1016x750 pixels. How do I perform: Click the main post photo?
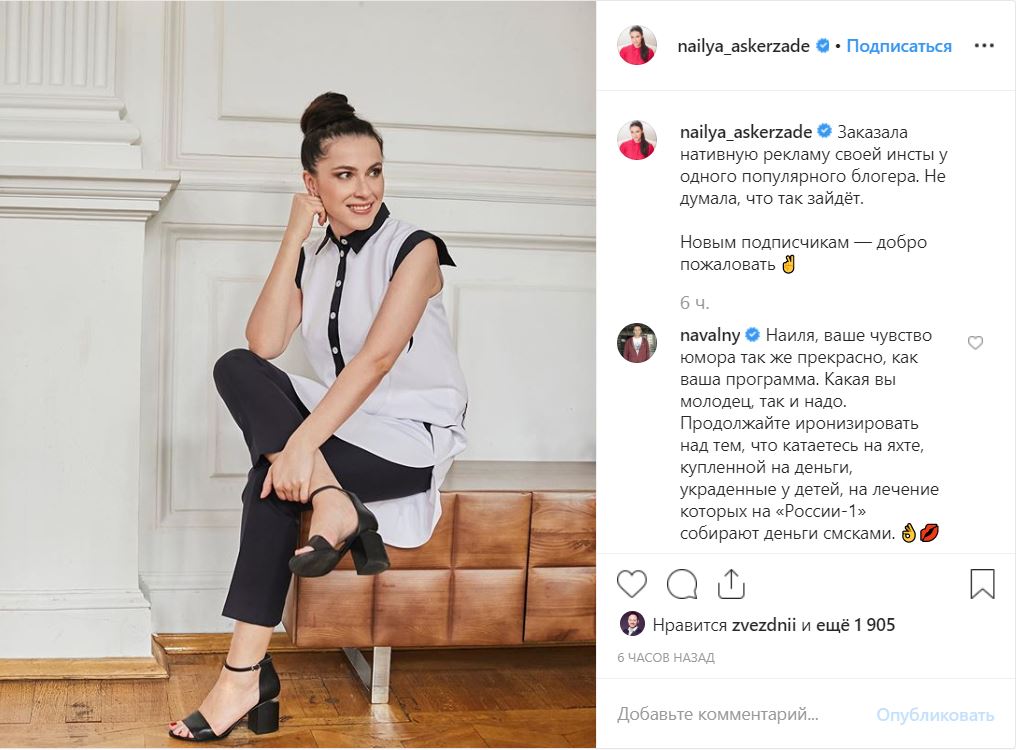pos(297,375)
